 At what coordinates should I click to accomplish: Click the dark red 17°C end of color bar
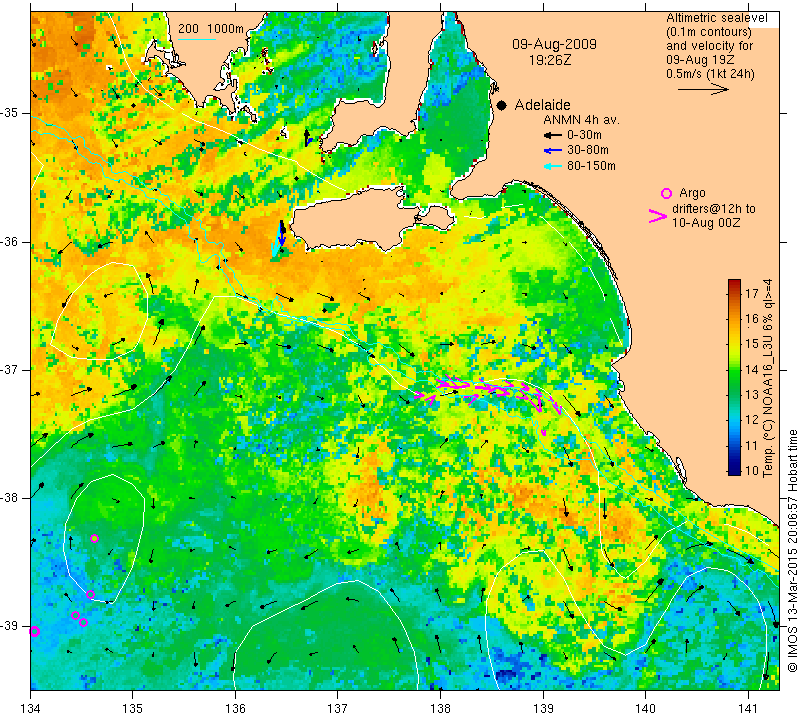tap(734, 284)
